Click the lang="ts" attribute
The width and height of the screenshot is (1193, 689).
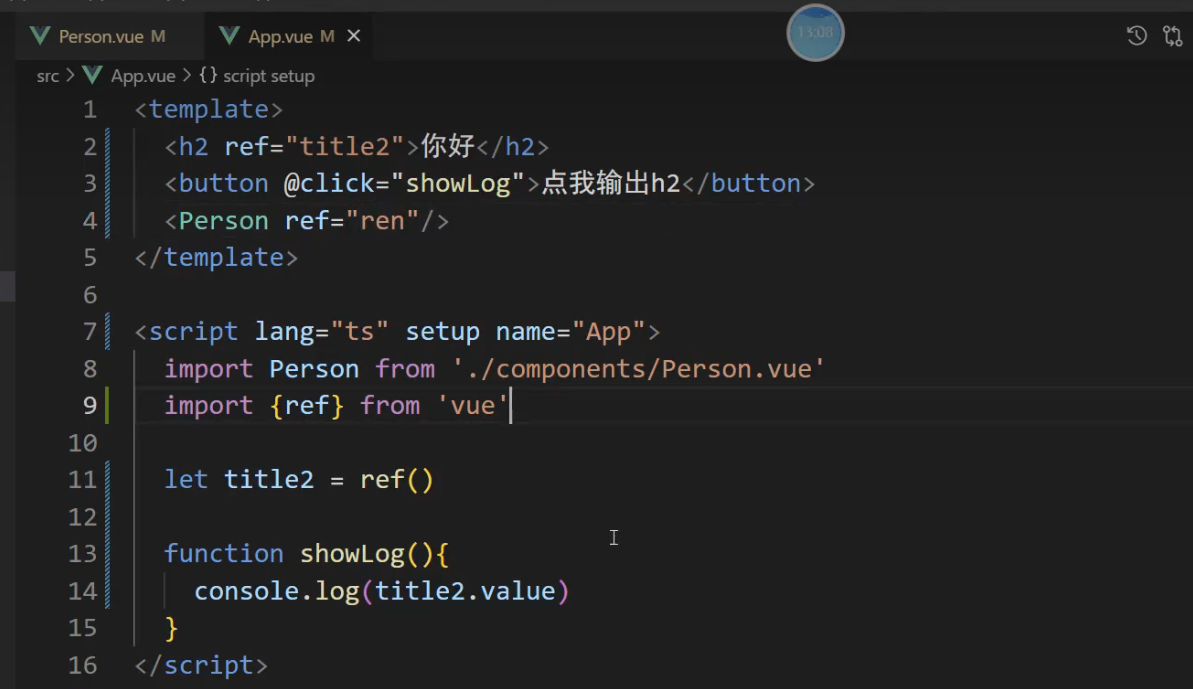322,332
